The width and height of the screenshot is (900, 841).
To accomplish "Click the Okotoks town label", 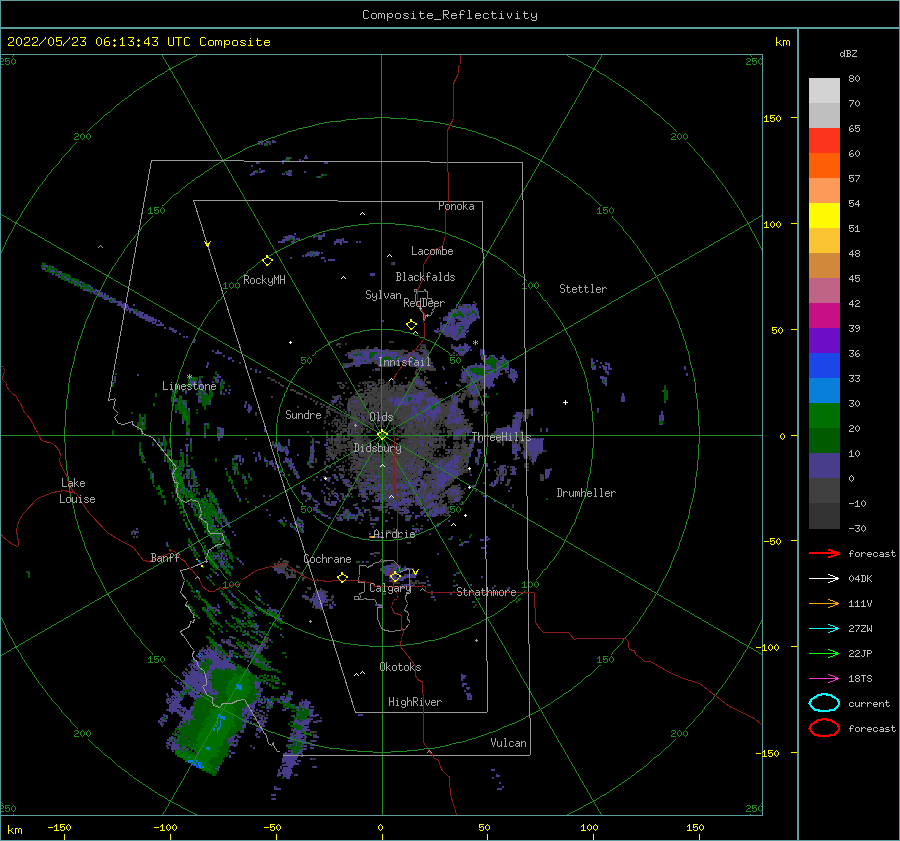I will (400, 667).
